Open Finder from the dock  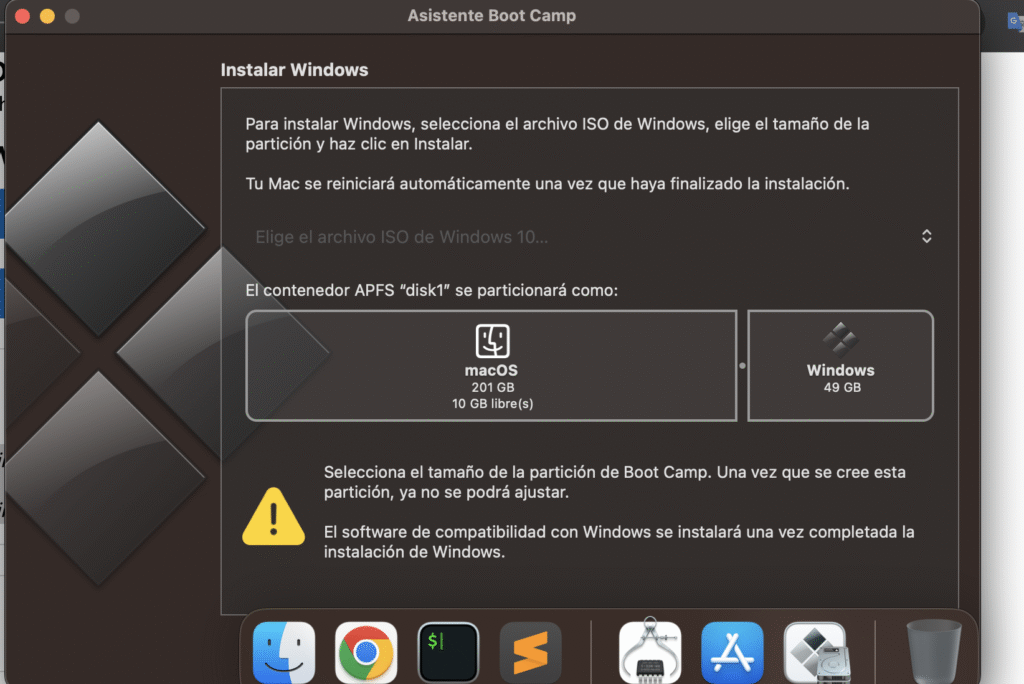point(284,652)
